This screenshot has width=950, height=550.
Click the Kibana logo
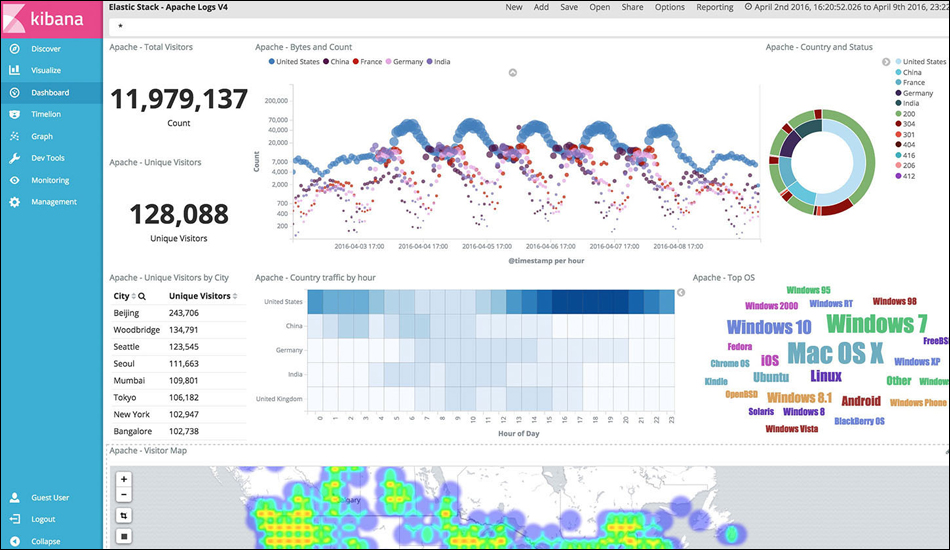[x=51, y=19]
